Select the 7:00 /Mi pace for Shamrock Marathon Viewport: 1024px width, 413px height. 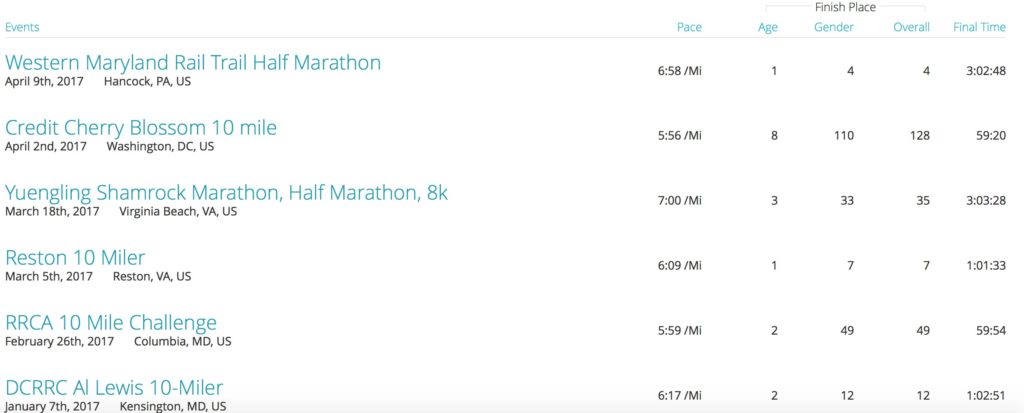pos(679,201)
